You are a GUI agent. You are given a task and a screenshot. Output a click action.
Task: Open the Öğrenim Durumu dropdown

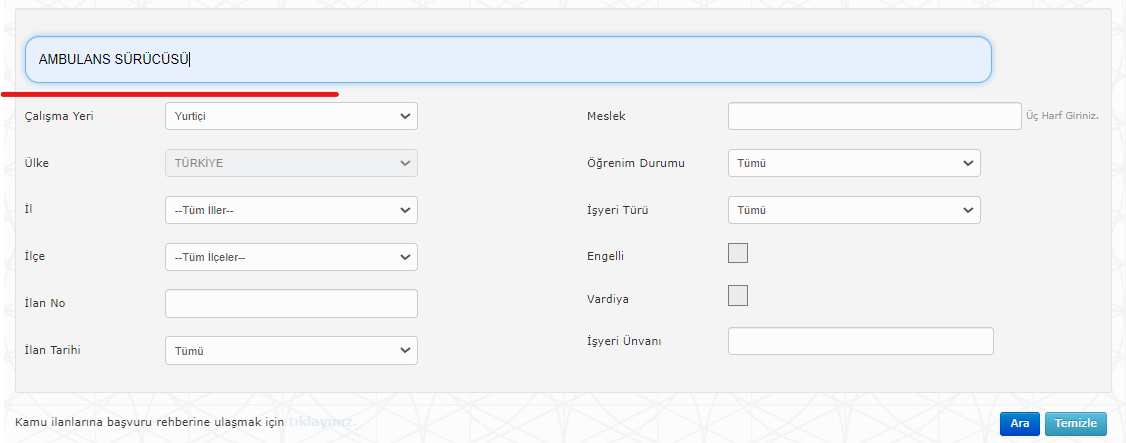pyautogui.click(x=854, y=163)
